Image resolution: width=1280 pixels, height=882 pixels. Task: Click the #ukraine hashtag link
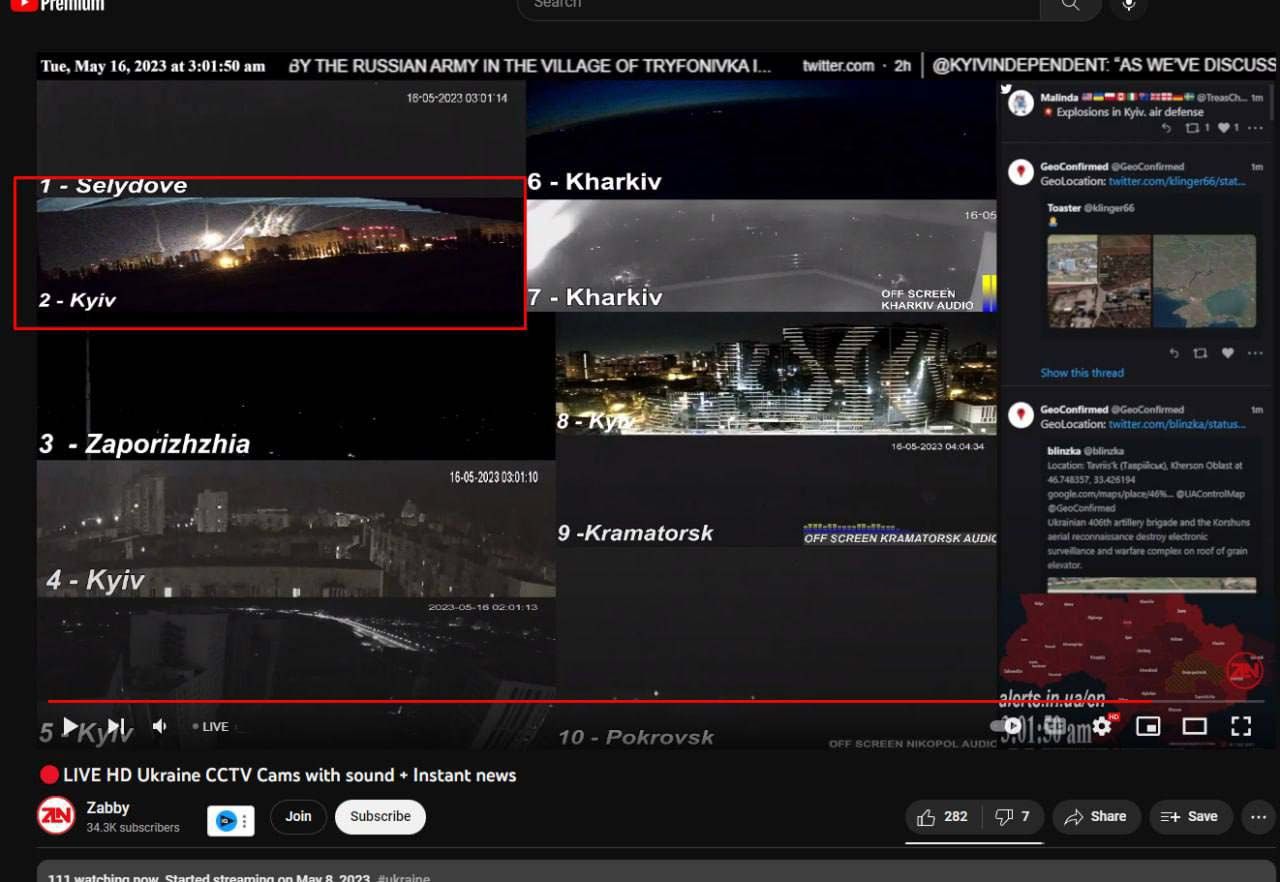click(x=403, y=877)
